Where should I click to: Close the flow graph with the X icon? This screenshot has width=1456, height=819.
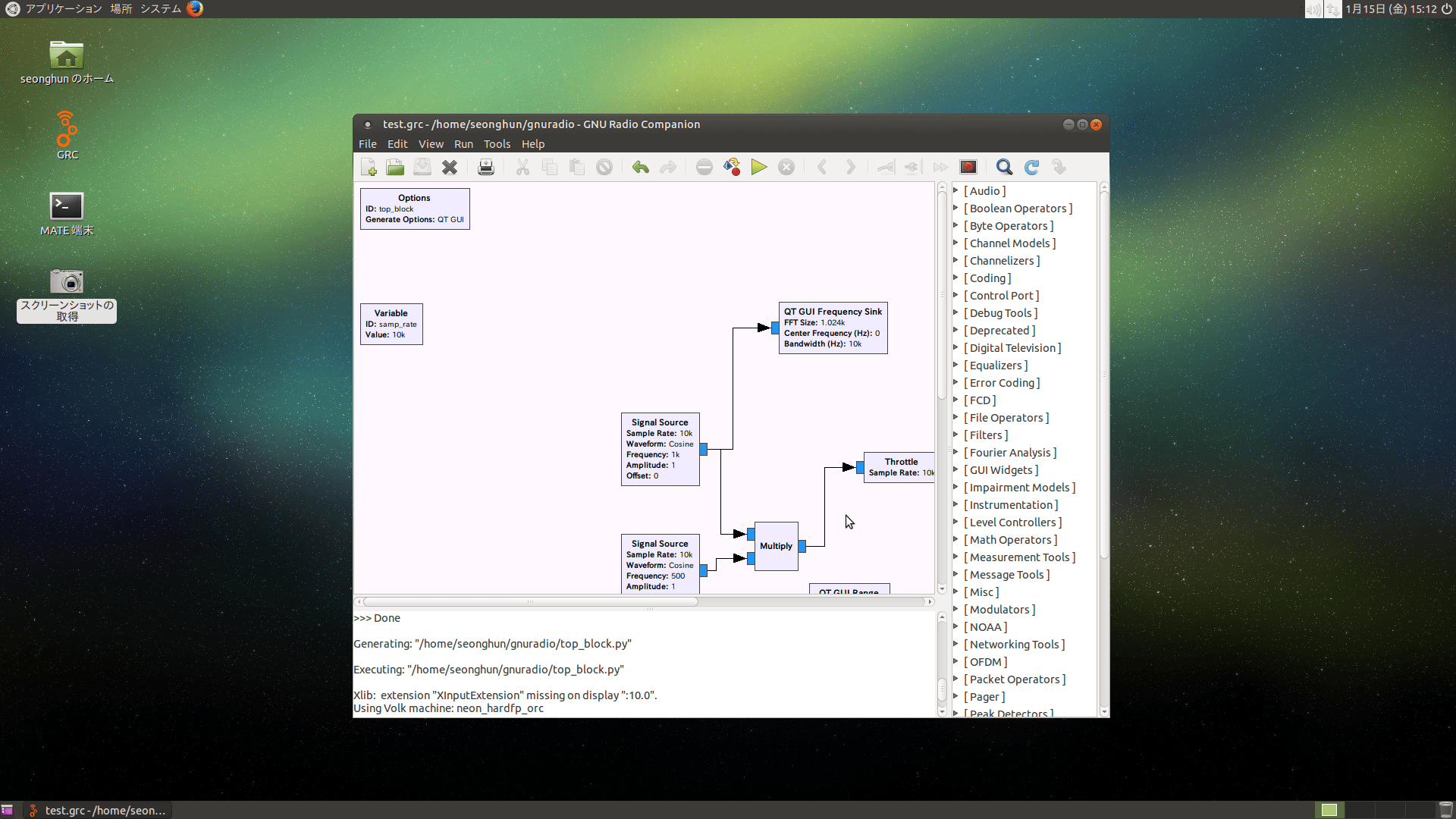click(x=450, y=168)
